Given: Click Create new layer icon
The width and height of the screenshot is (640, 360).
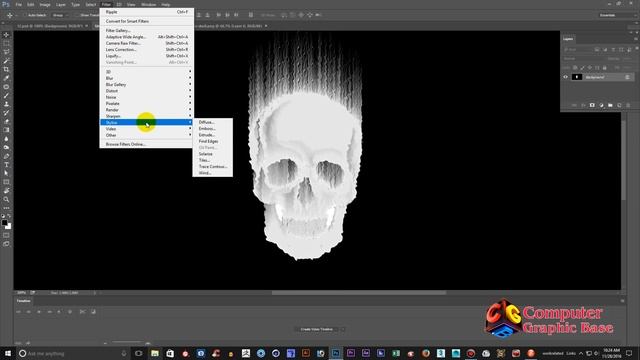Looking at the screenshot, I should click(619, 105).
